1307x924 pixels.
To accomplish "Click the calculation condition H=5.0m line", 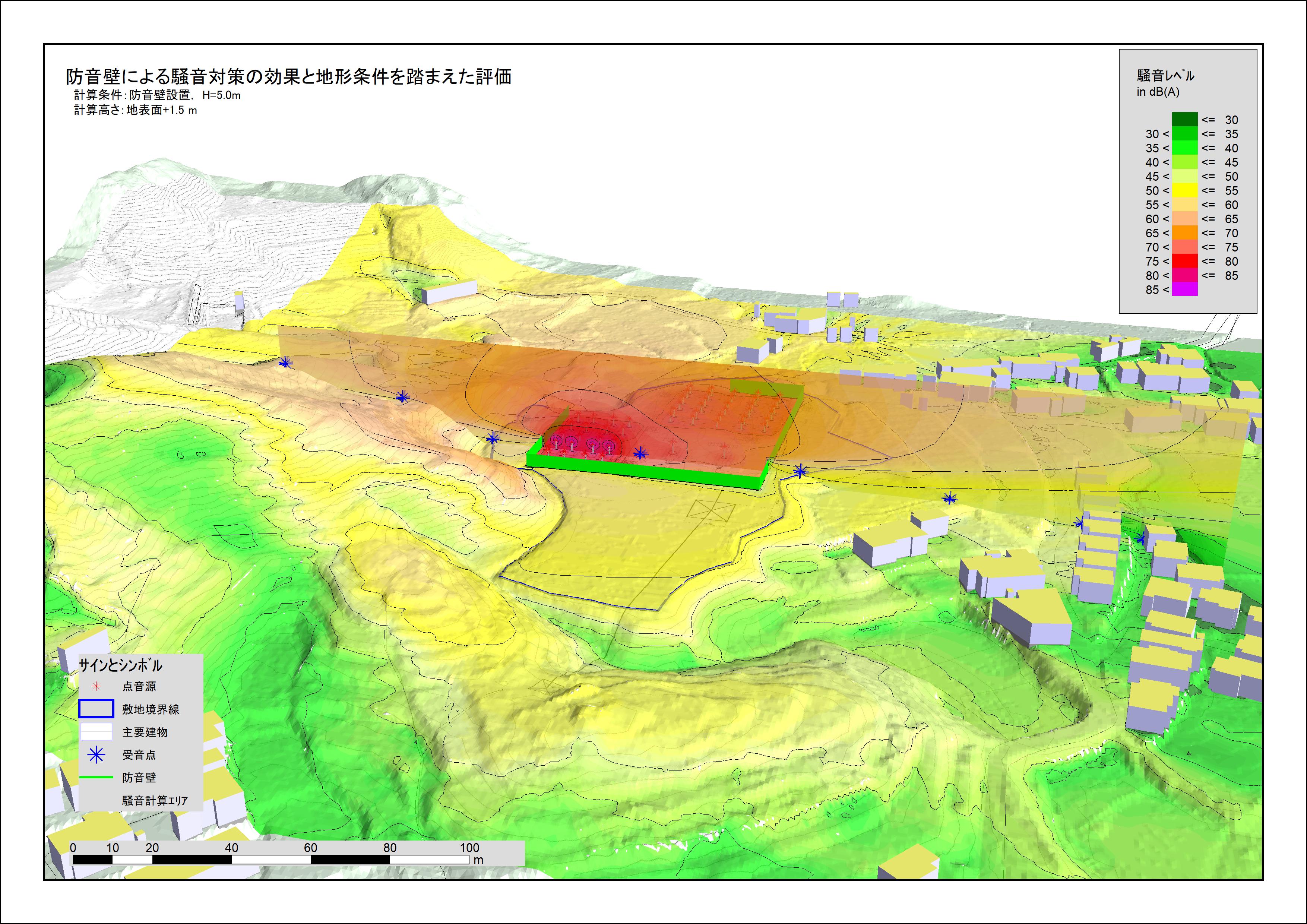I will point(157,95).
